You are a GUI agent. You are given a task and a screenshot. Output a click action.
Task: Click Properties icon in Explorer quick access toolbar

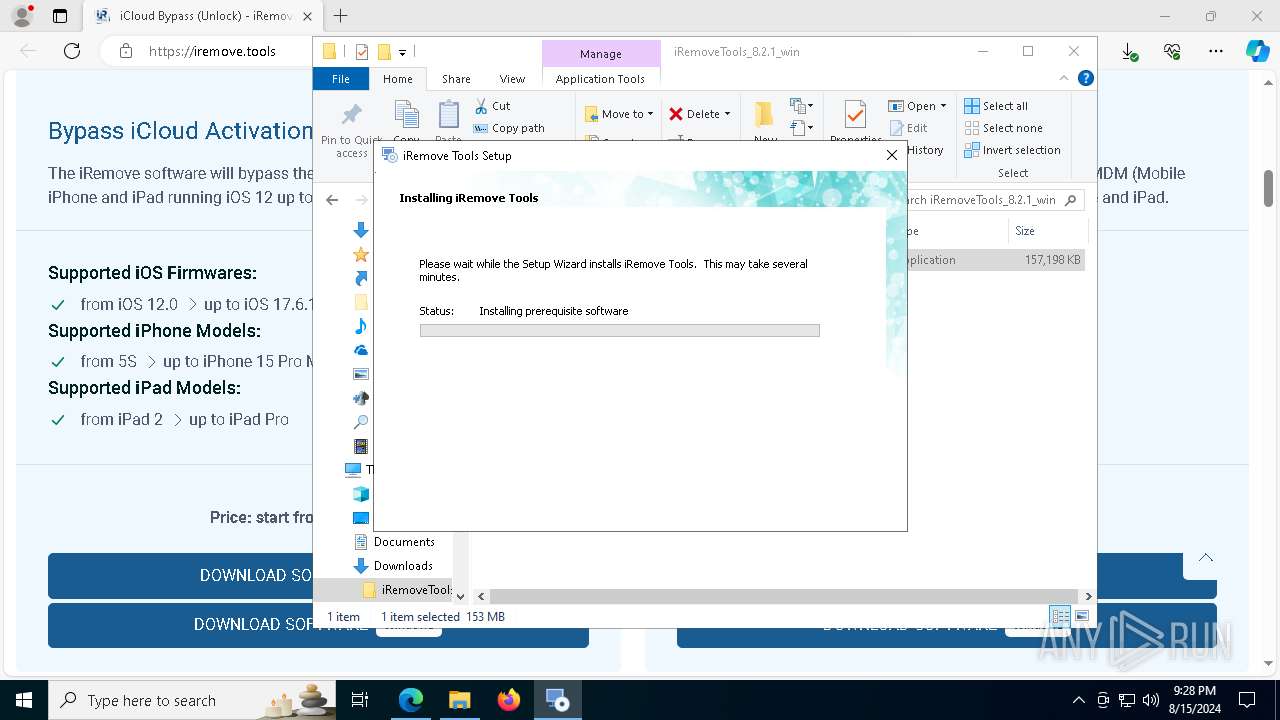coord(362,52)
